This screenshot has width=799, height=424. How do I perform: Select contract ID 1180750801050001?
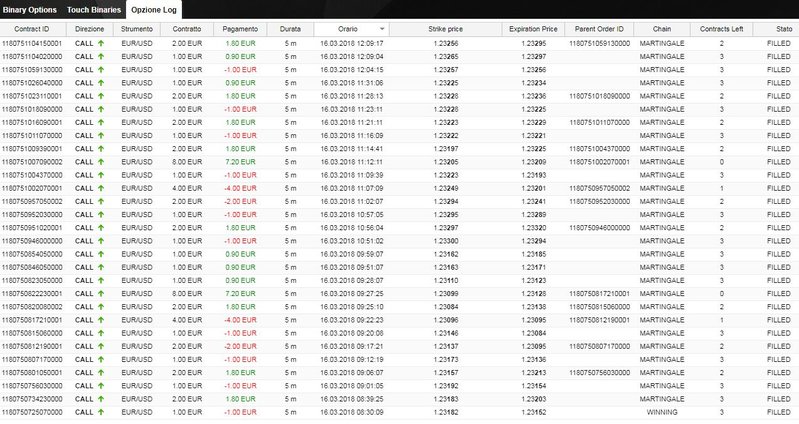(x=32, y=373)
